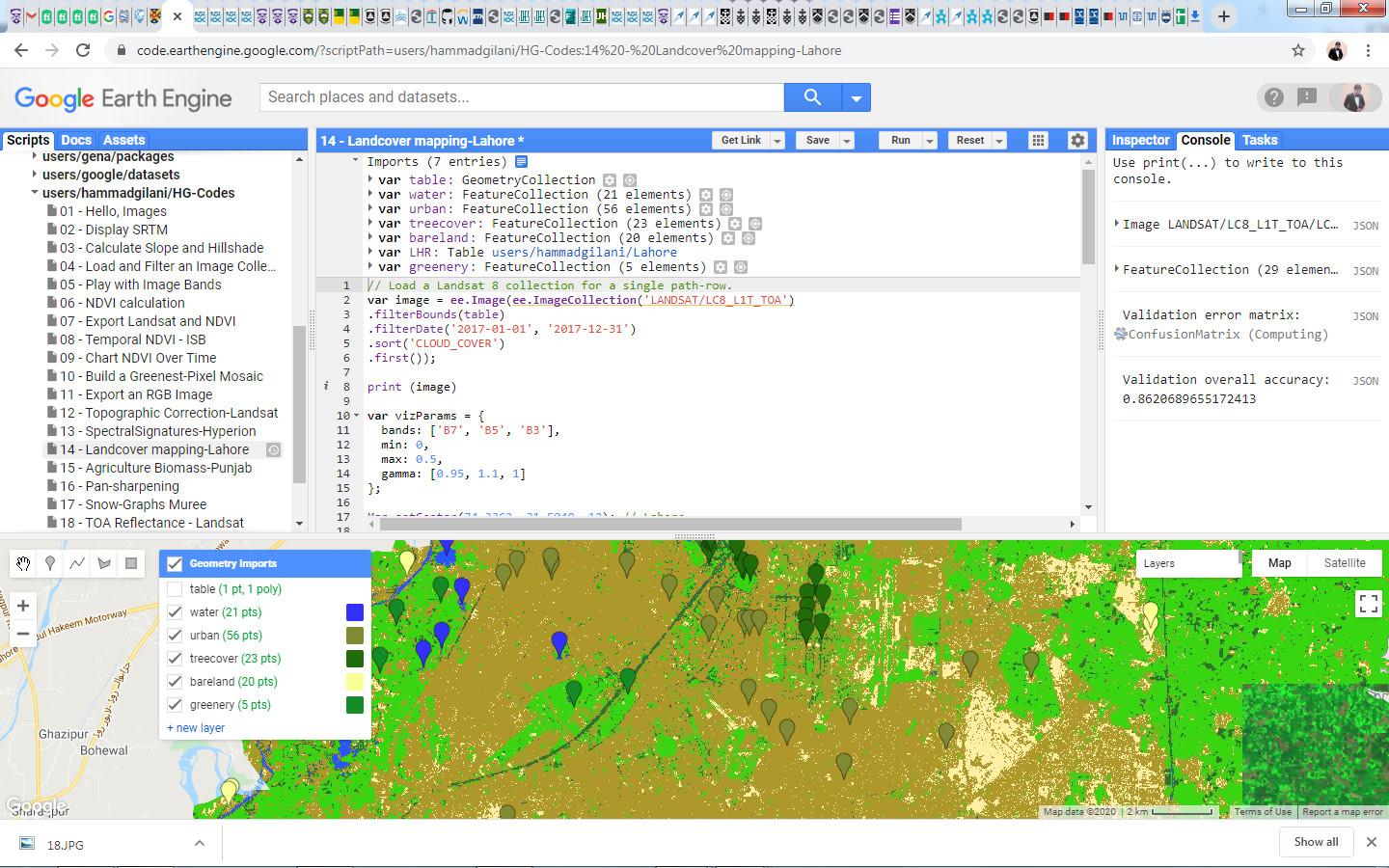1389x868 pixels.
Task: Select the draw rectangle tool
Action: tap(131, 563)
